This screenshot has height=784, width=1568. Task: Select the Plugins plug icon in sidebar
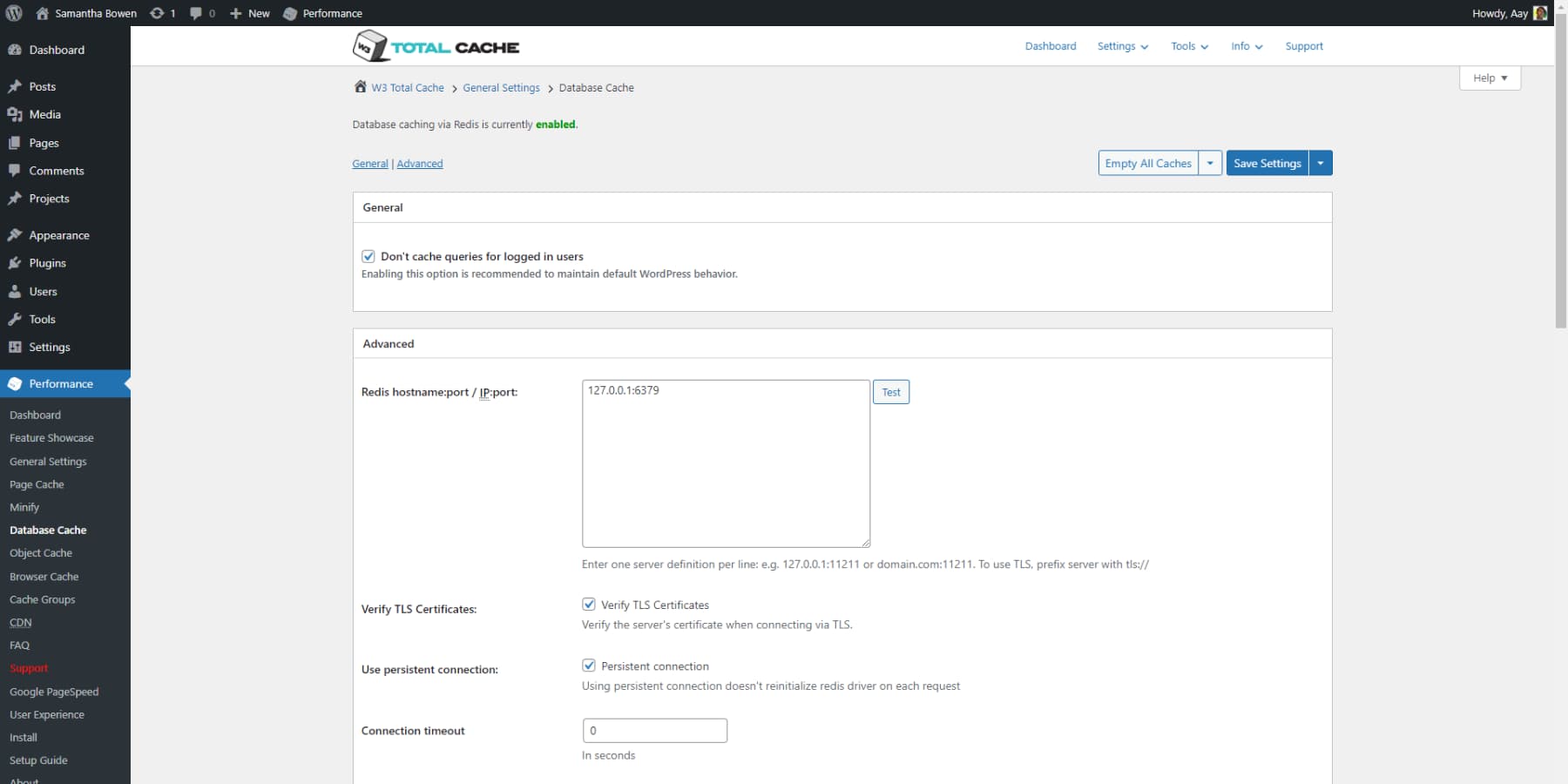[x=15, y=263]
